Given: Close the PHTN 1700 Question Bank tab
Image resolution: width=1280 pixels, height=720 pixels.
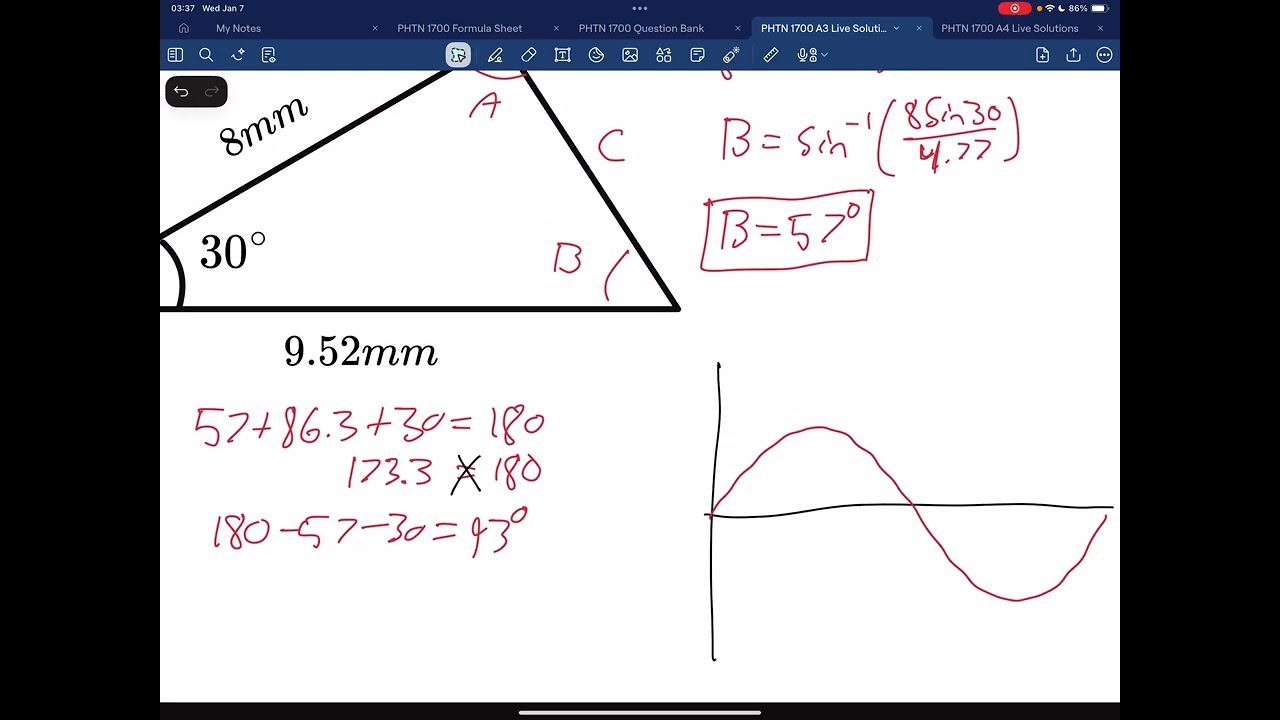Looking at the screenshot, I should pyautogui.click(x=738, y=28).
